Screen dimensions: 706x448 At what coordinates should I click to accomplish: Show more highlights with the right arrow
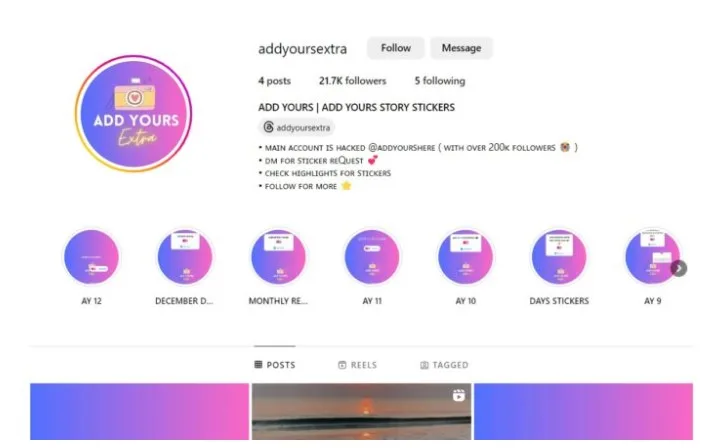679,269
